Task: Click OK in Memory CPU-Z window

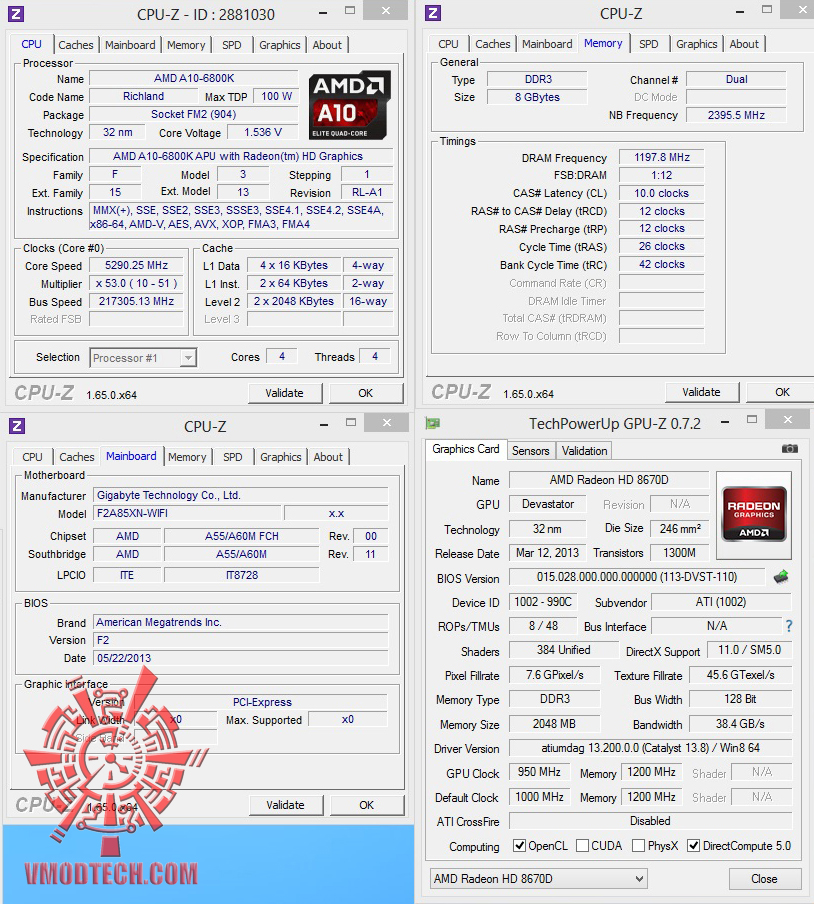Action: 782,392
